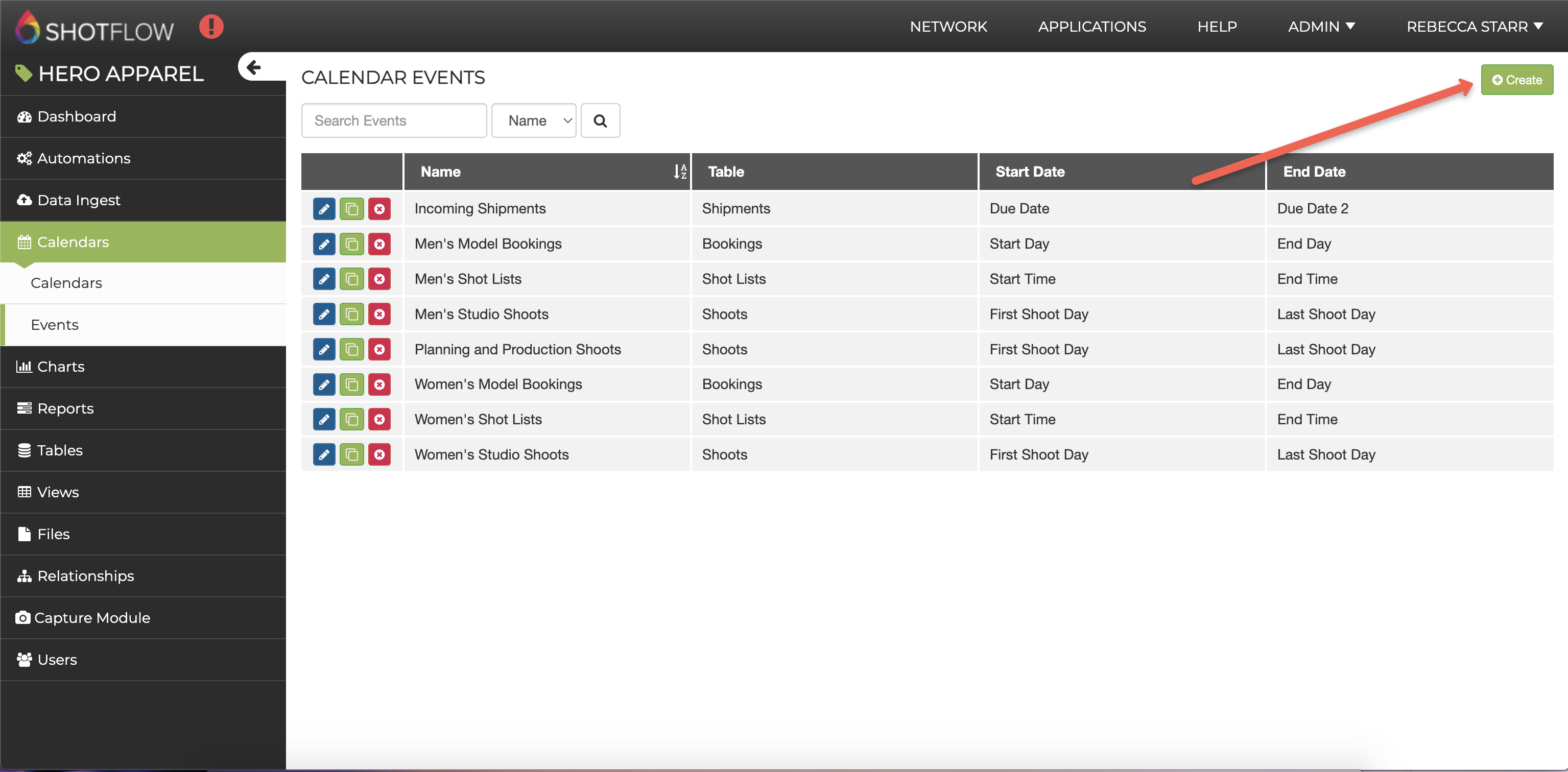Select the Calendars sub-item under Calendars
1568x772 pixels.
66,283
